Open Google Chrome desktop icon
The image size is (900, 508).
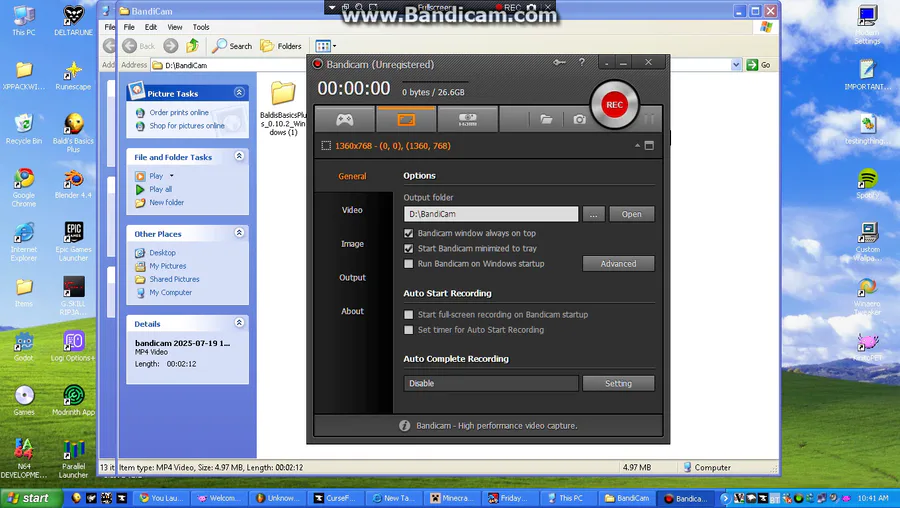pyautogui.click(x=24, y=187)
